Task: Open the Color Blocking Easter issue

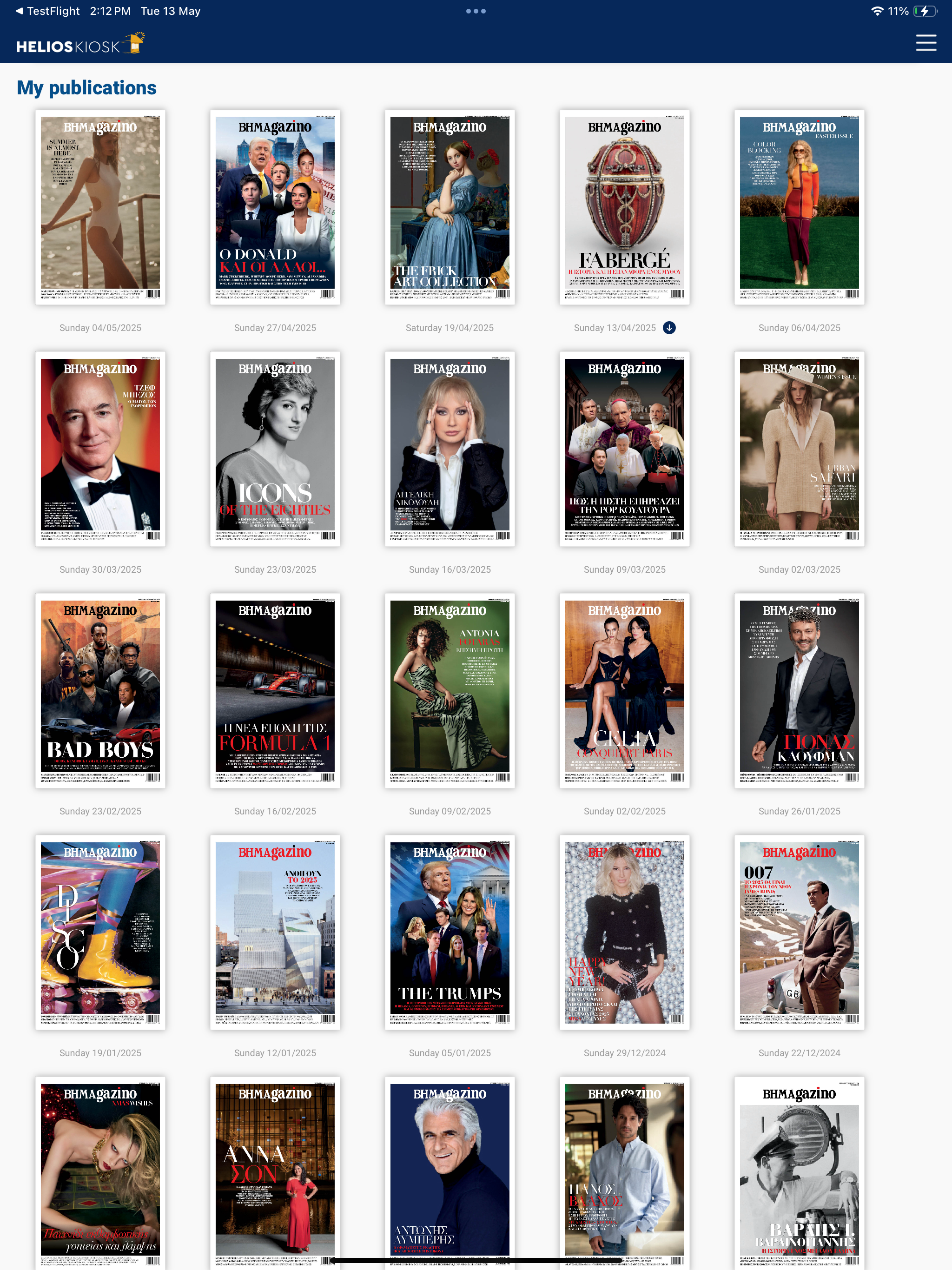Action: point(799,207)
